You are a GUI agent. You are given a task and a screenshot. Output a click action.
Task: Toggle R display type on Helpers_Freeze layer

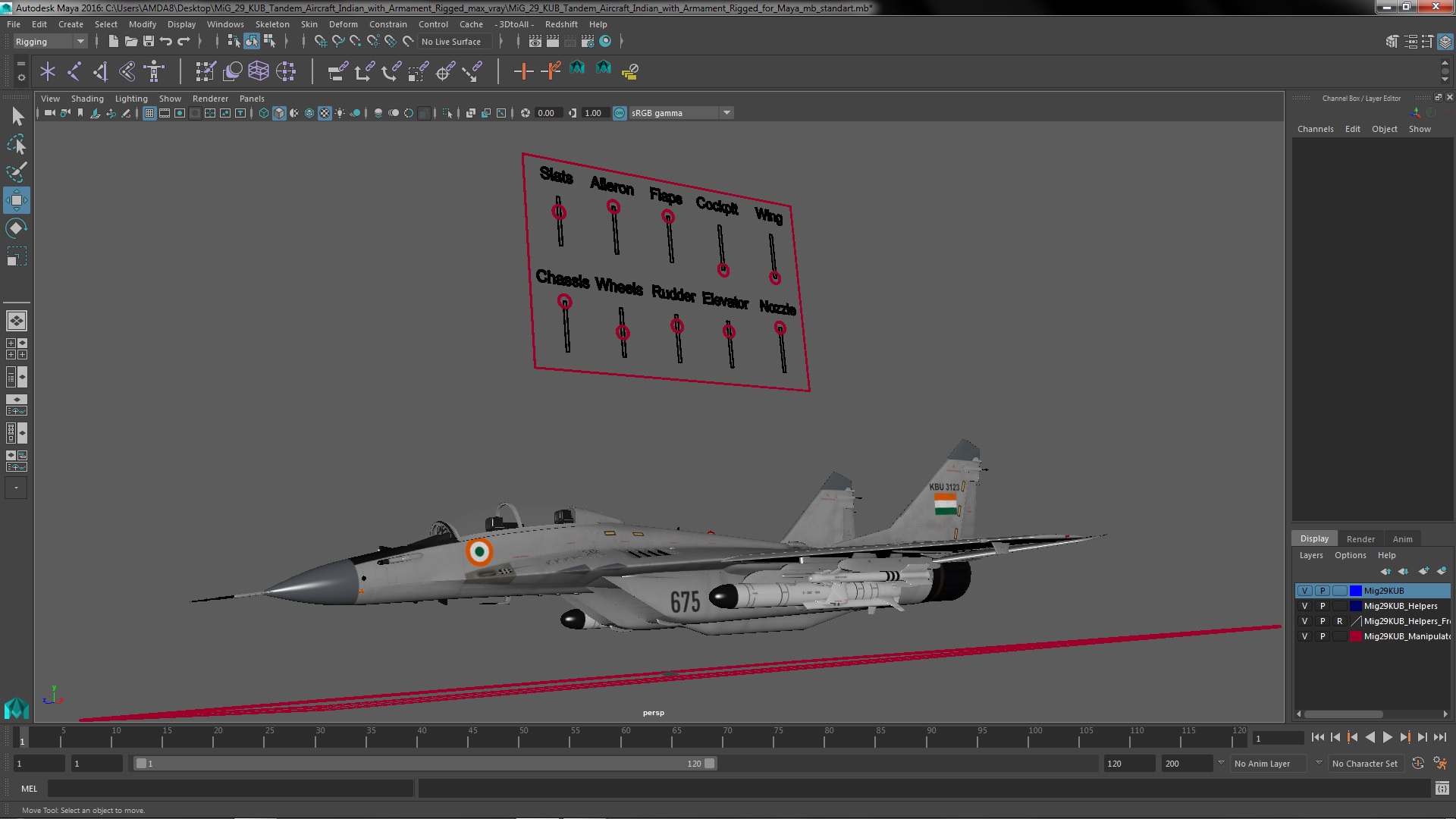(1340, 621)
